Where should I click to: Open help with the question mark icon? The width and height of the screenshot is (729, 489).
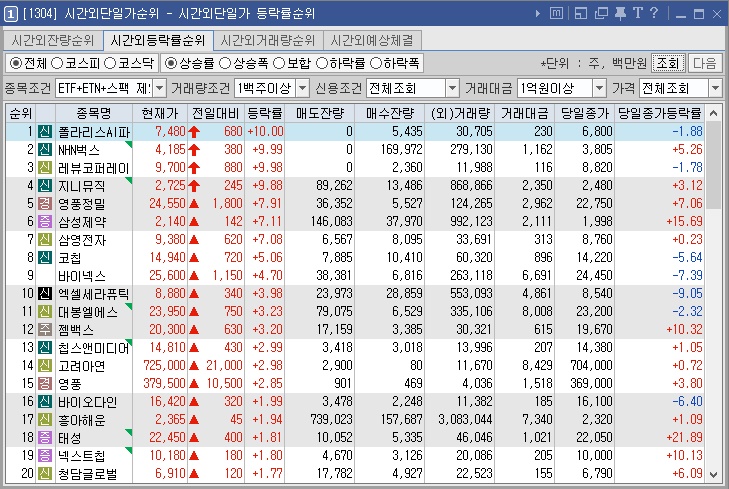click(654, 13)
